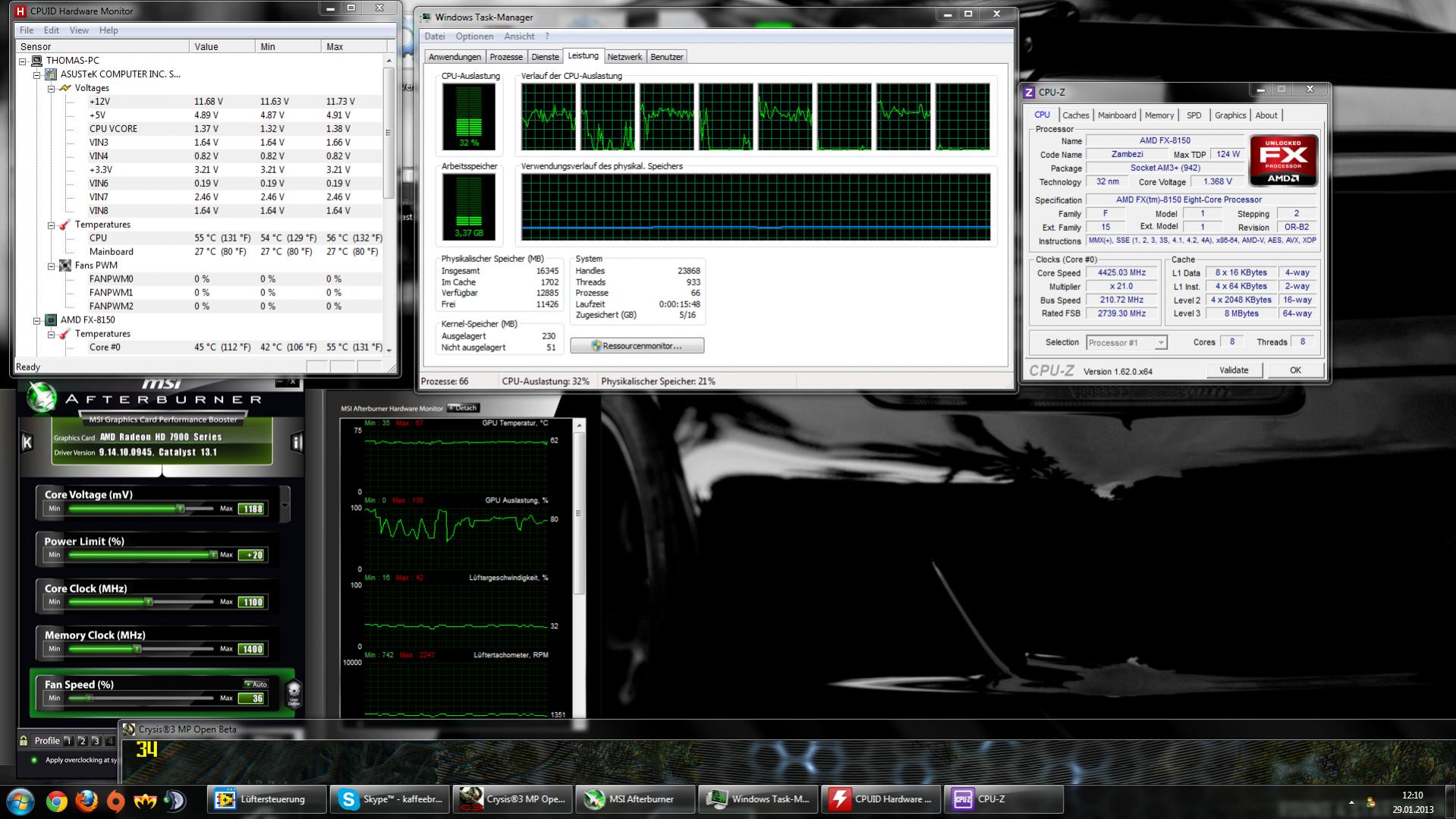
Task: Open Firefox from the taskbar
Action: tap(86, 801)
